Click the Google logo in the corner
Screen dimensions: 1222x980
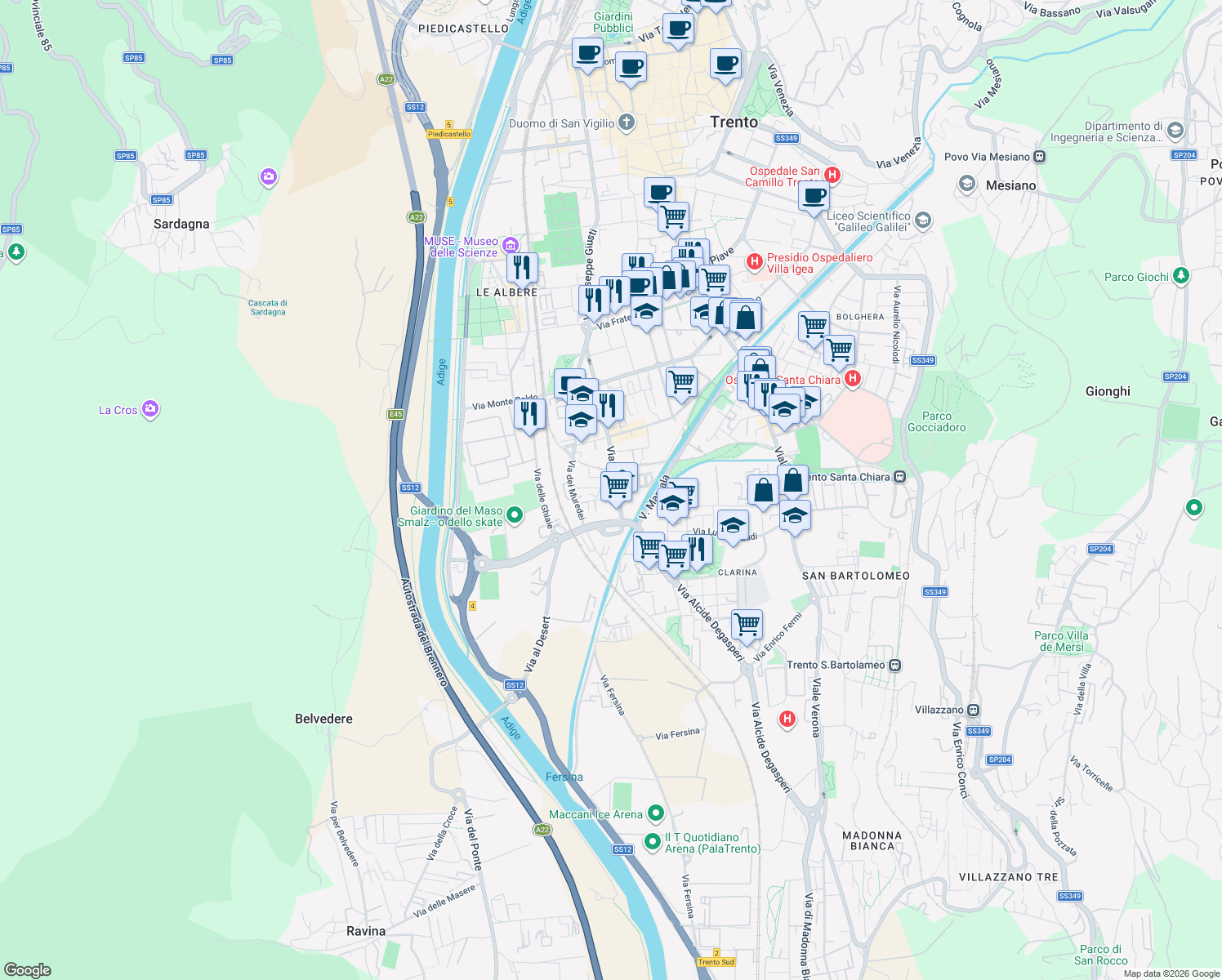coord(29,969)
